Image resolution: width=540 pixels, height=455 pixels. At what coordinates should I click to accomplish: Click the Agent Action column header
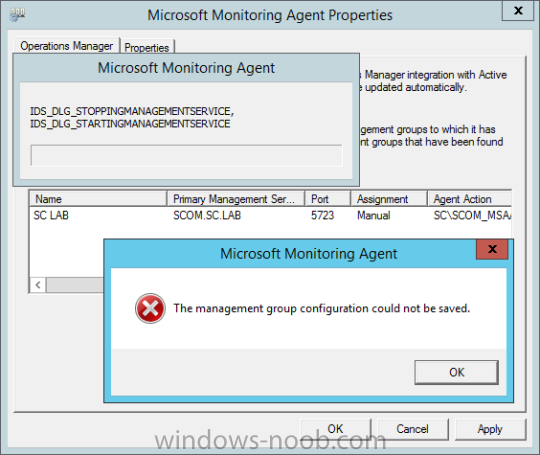point(469,199)
